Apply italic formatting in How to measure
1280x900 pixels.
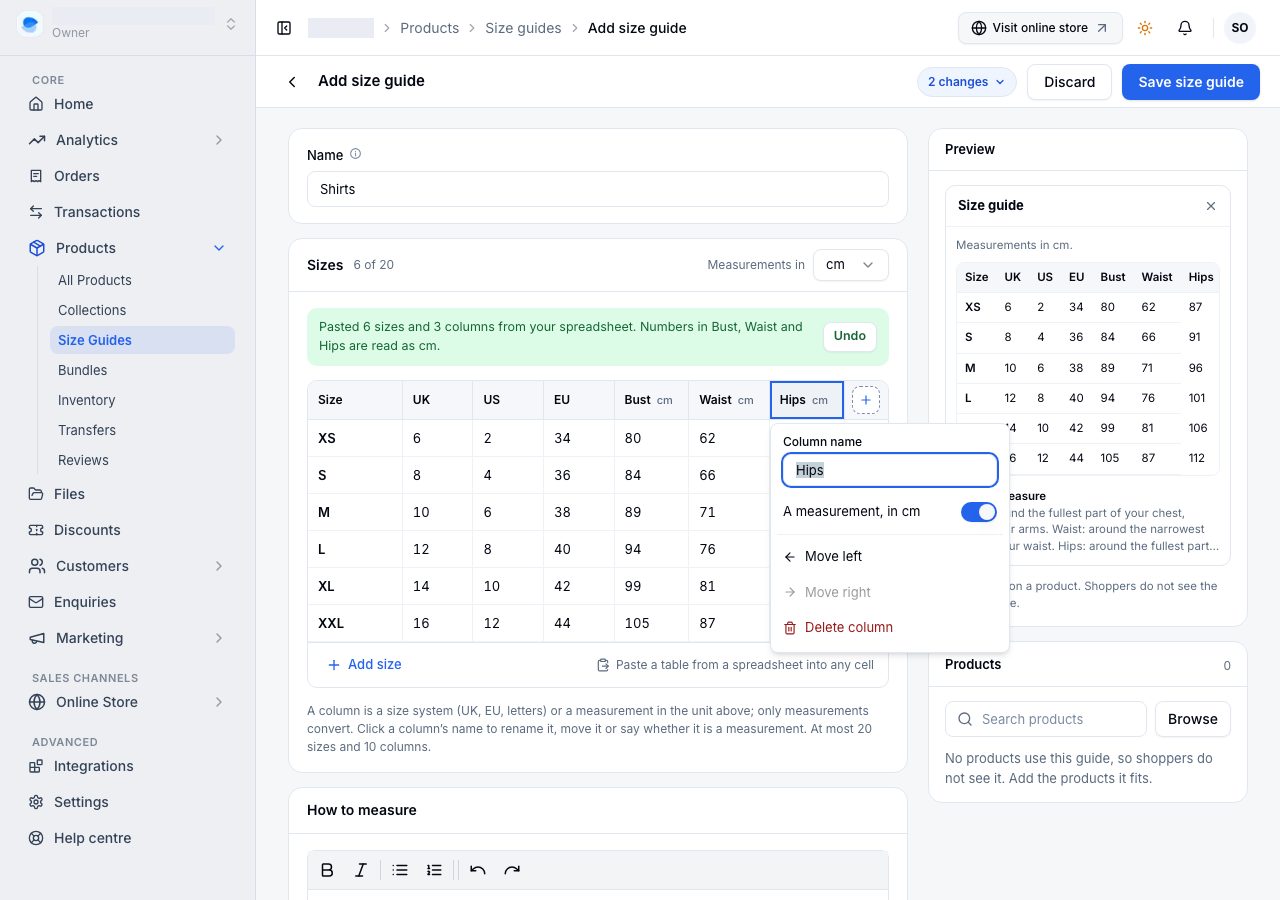361,870
